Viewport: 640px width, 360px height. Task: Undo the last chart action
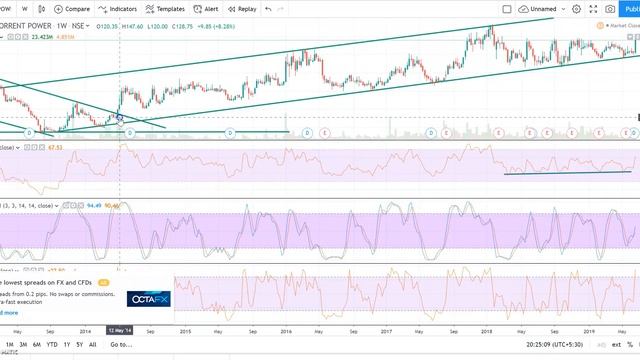[268, 9]
